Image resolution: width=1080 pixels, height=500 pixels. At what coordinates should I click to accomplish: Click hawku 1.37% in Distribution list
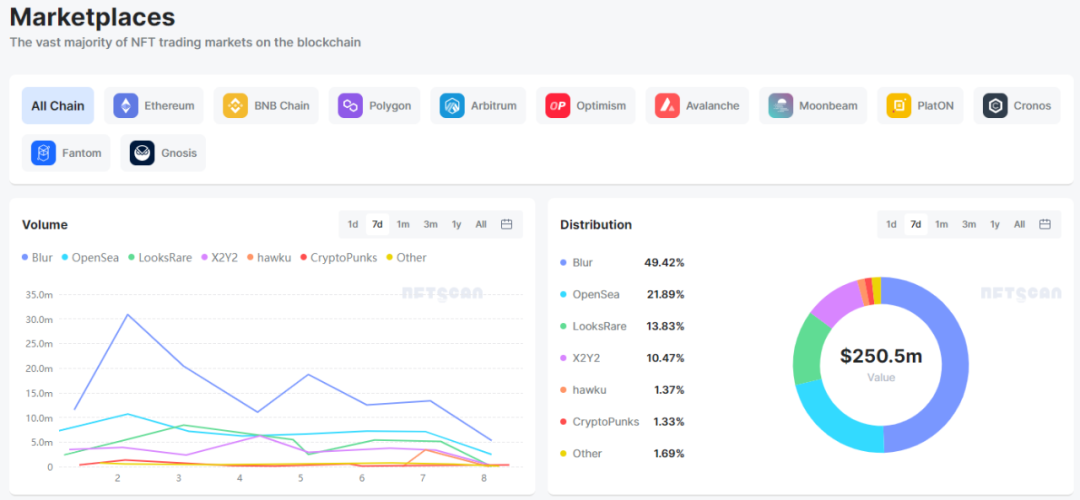point(622,390)
